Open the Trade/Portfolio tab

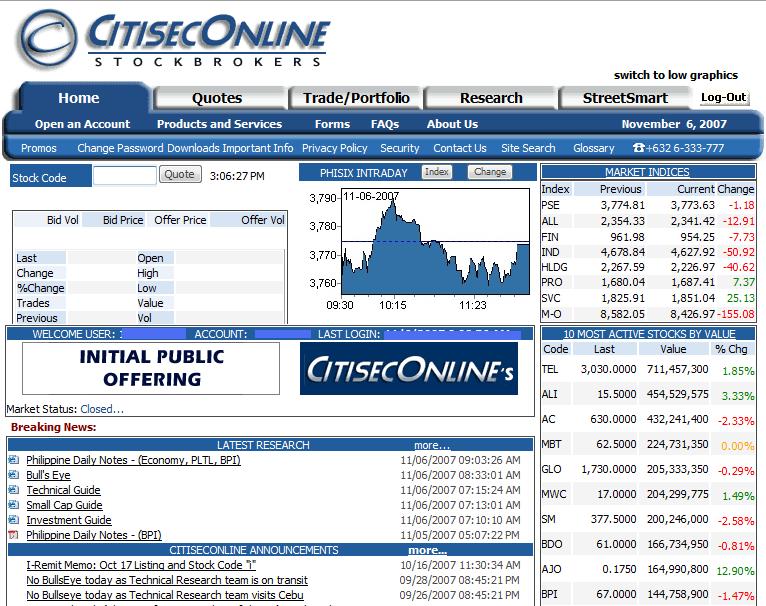coord(356,98)
